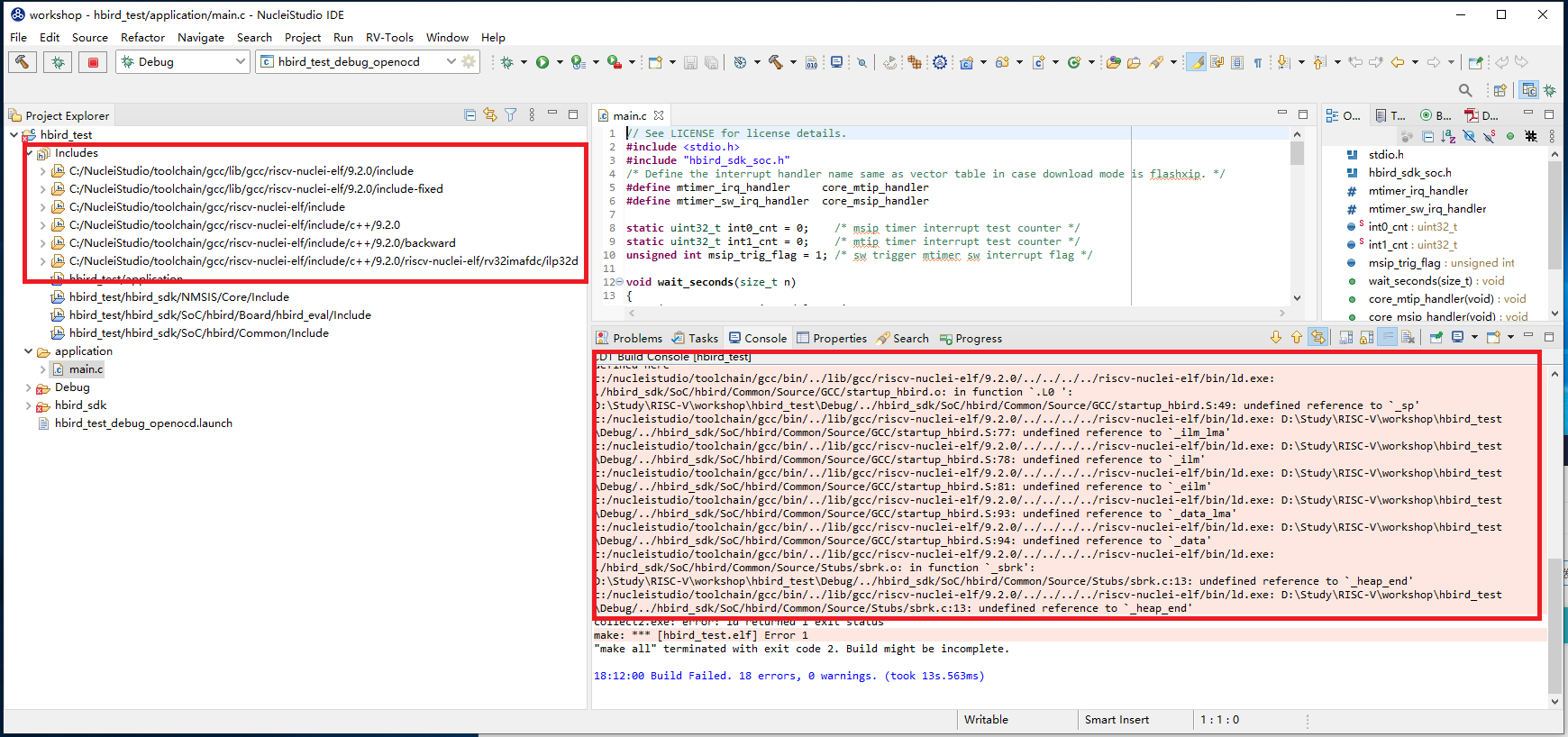Click the Open Perspective icon
The image size is (1568, 737).
click(1500, 90)
